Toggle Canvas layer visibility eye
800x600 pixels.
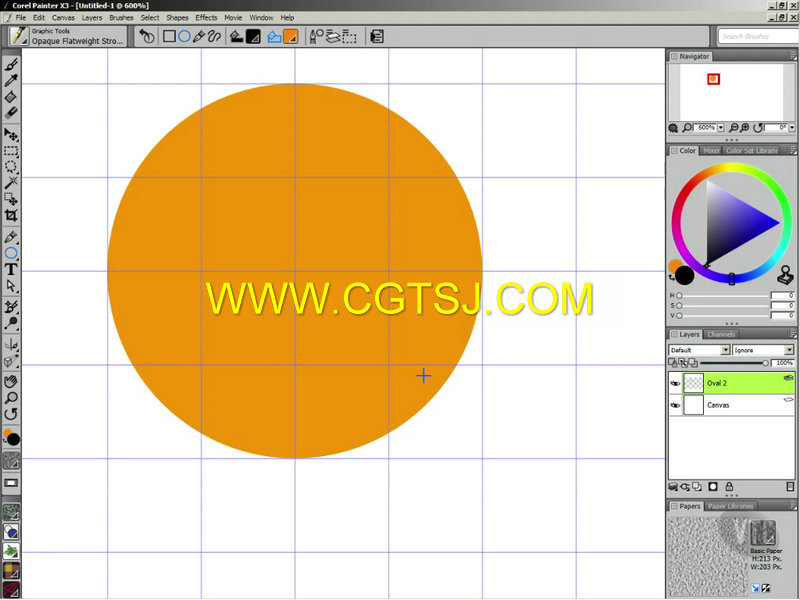675,405
